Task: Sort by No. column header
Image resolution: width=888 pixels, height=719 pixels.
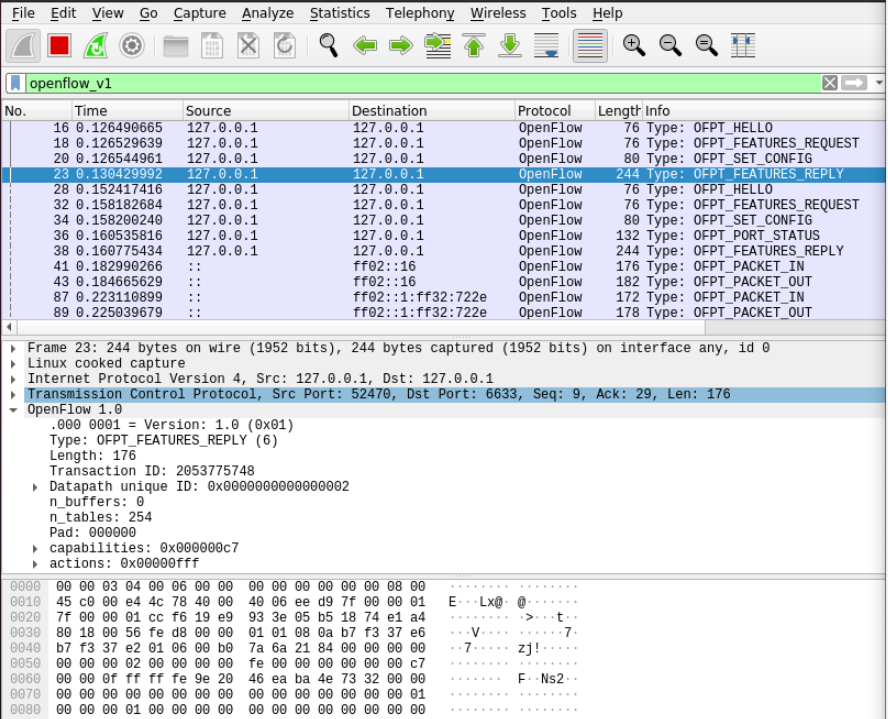Action: point(37,111)
